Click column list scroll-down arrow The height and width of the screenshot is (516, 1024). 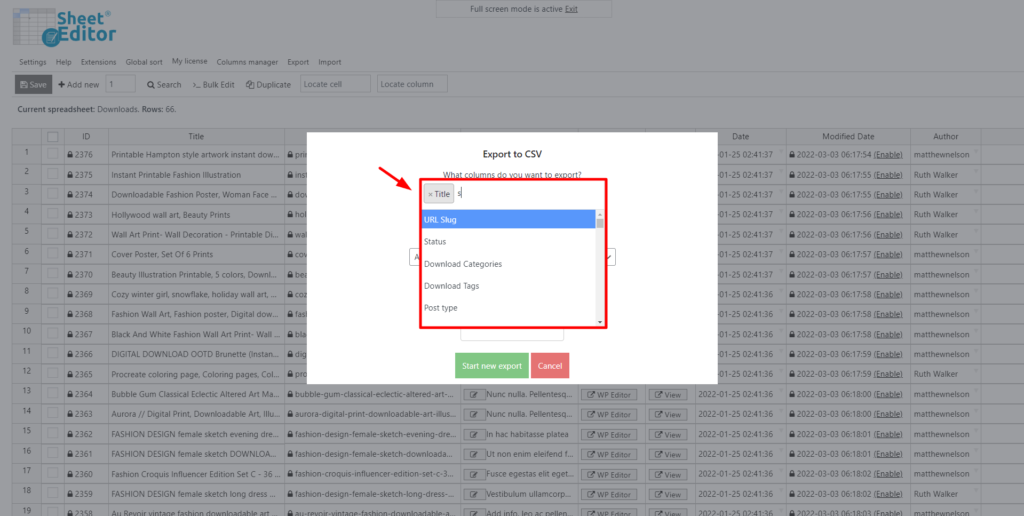[600, 322]
